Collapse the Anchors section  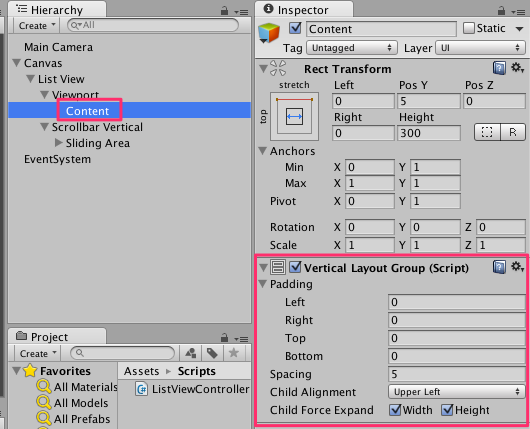pos(262,150)
